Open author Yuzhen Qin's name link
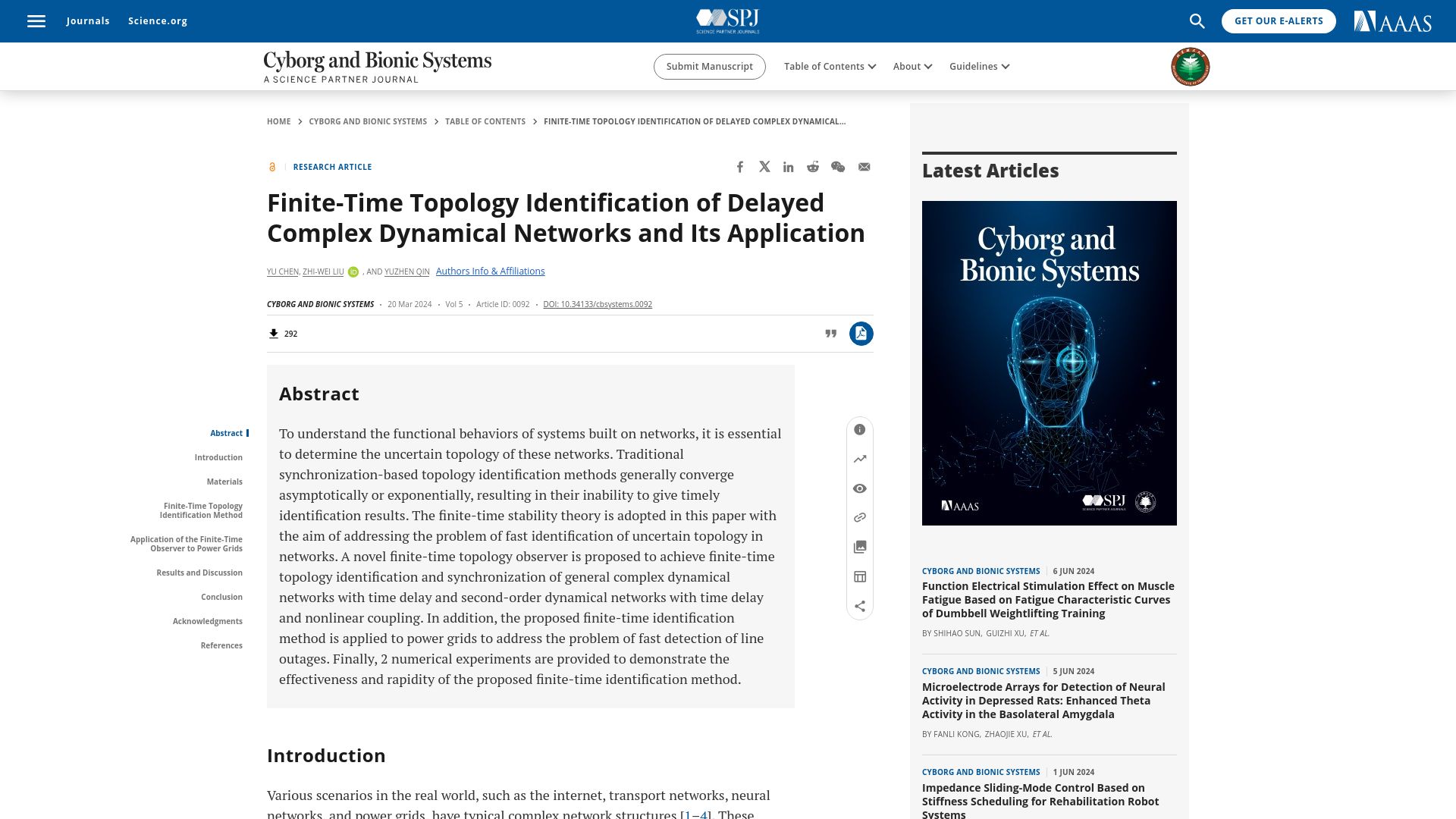Screen dimensions: 1456x819 click(407, 272)
